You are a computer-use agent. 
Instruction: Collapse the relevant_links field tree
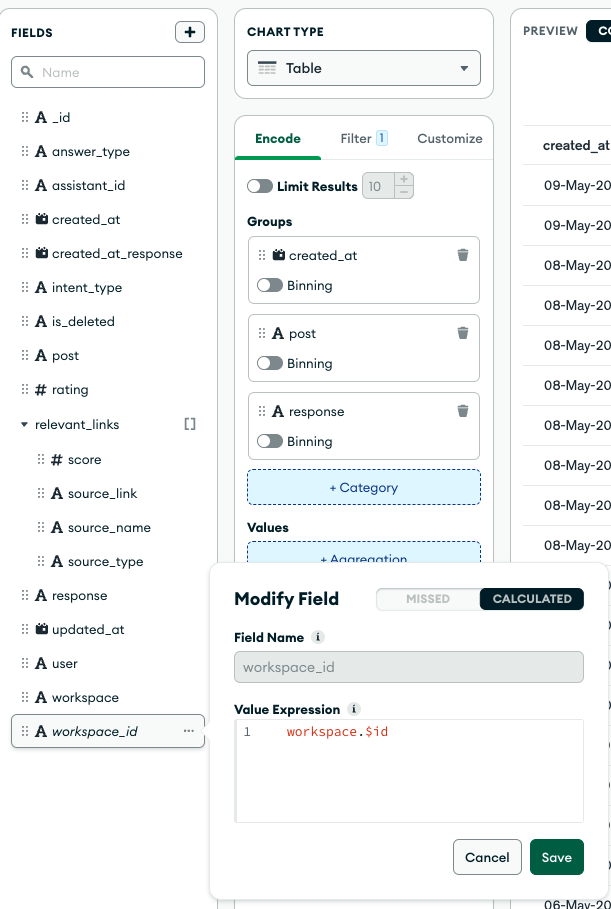click(x=25, y=425)
